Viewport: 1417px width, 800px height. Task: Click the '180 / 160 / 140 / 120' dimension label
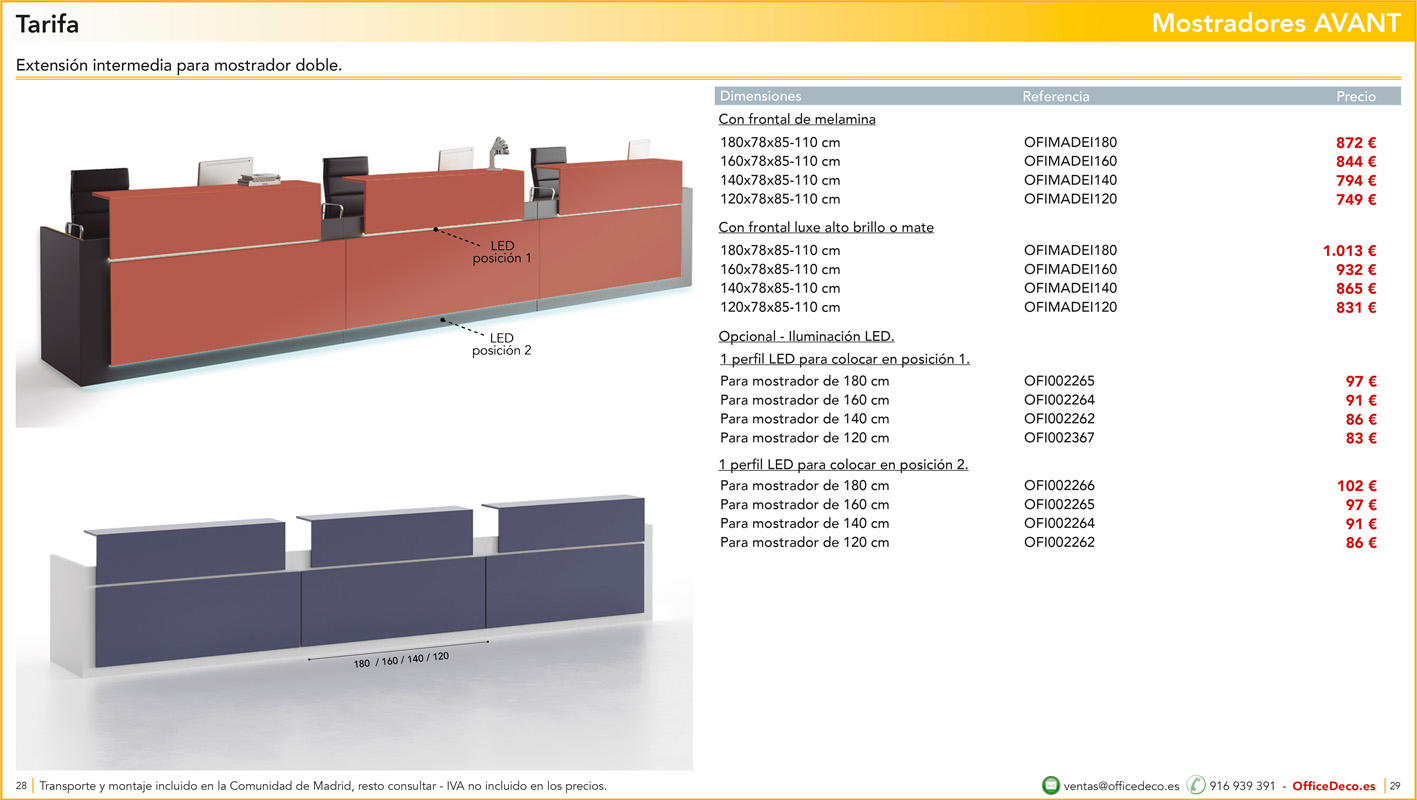[401, 660]
